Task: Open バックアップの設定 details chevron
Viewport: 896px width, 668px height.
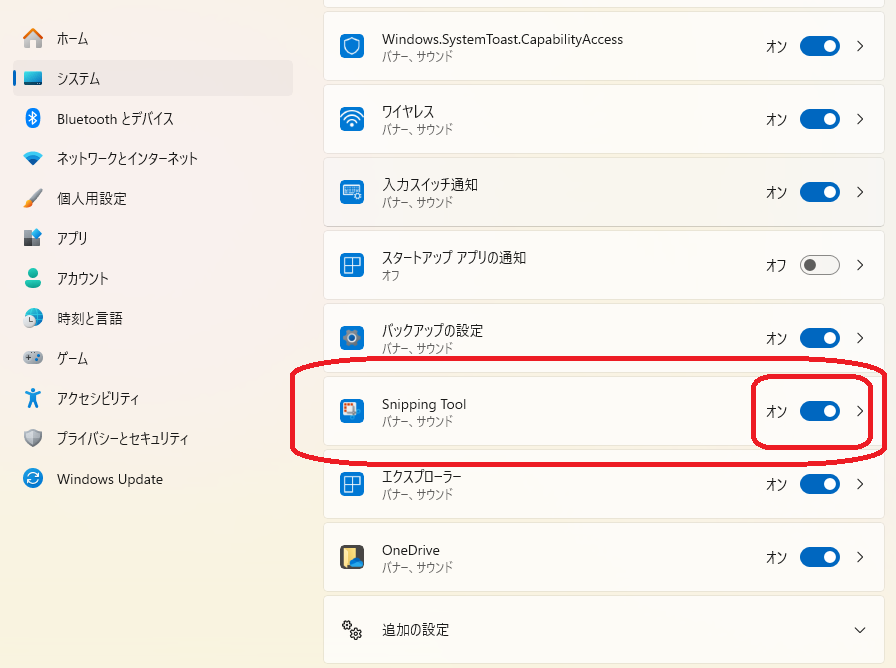Action: coord(860,338)
